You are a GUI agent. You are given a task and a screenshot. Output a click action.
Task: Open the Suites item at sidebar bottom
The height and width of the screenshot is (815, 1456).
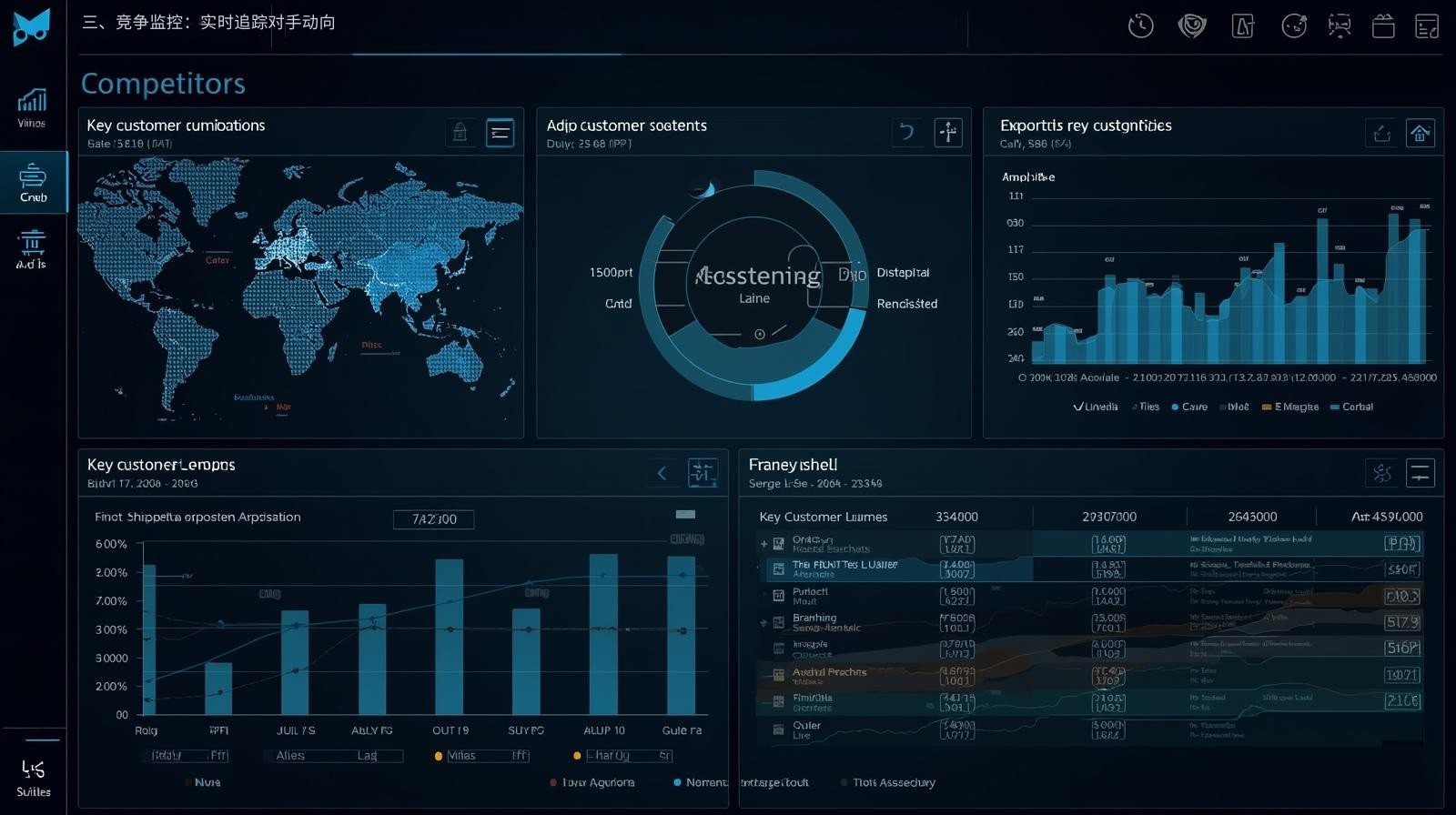tap(33, 779)
